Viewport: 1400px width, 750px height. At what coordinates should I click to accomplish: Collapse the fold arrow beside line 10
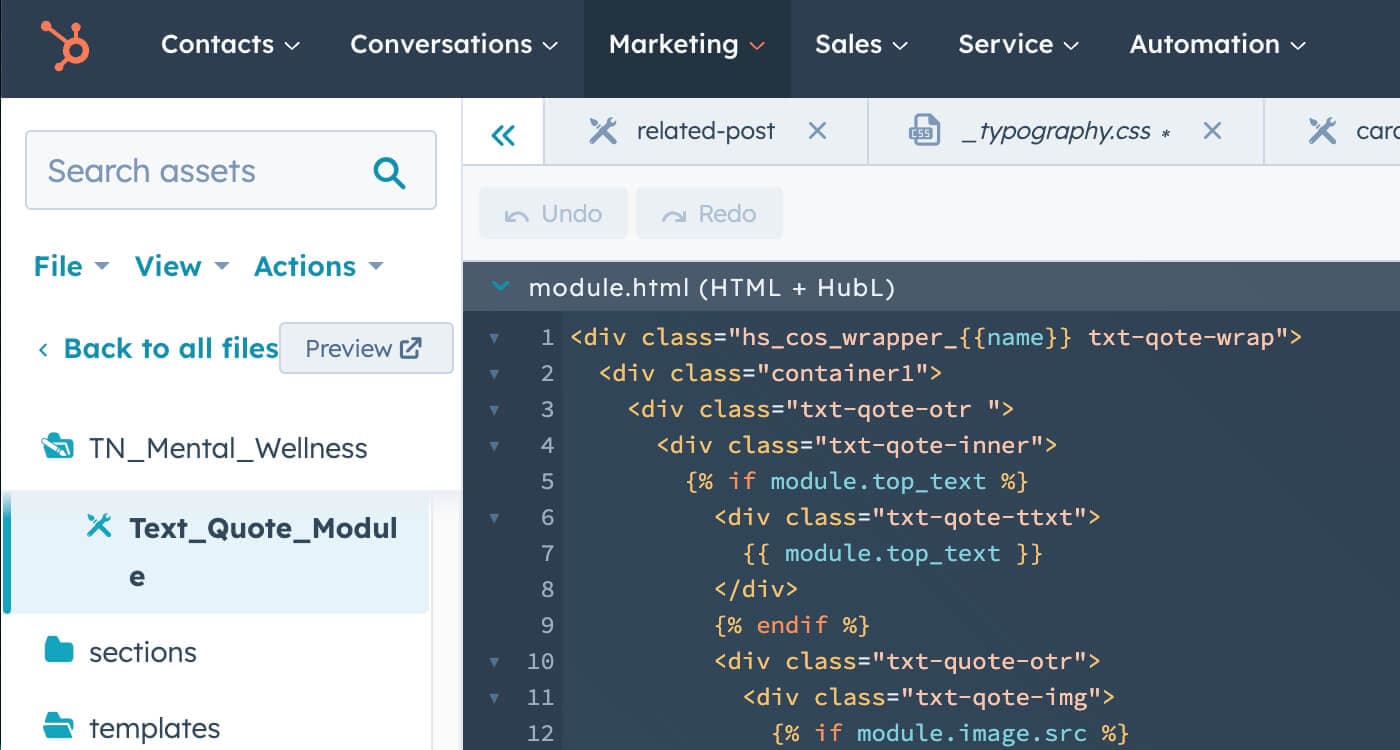[x=496, y=661]
